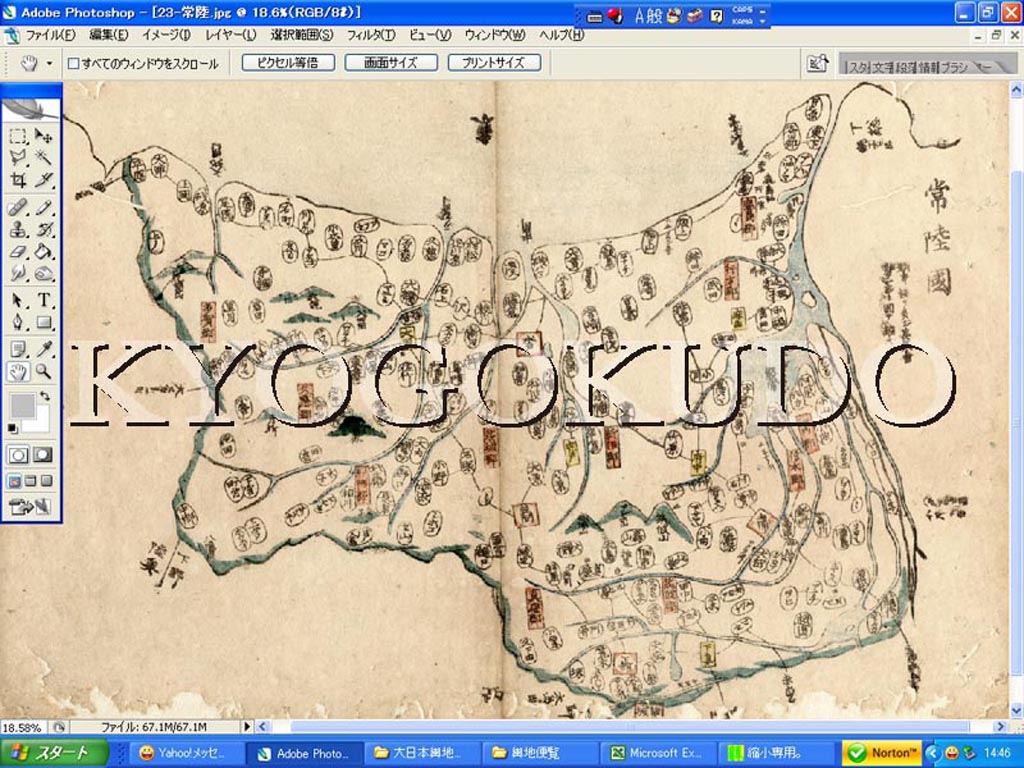
Task: Open IME input mode 'A' selector
Action: pyautogui.click(x=639, y=16)
